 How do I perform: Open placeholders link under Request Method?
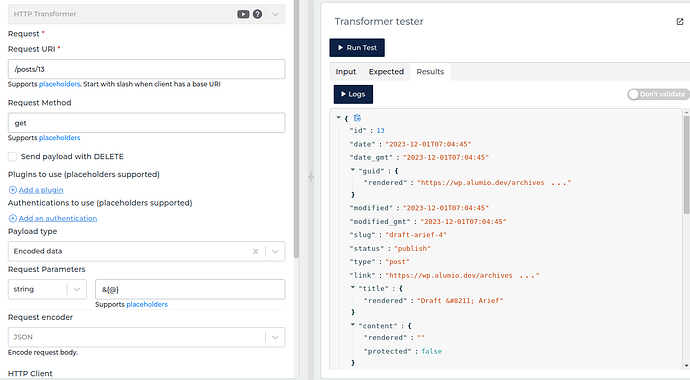click(x=59, y=138)
